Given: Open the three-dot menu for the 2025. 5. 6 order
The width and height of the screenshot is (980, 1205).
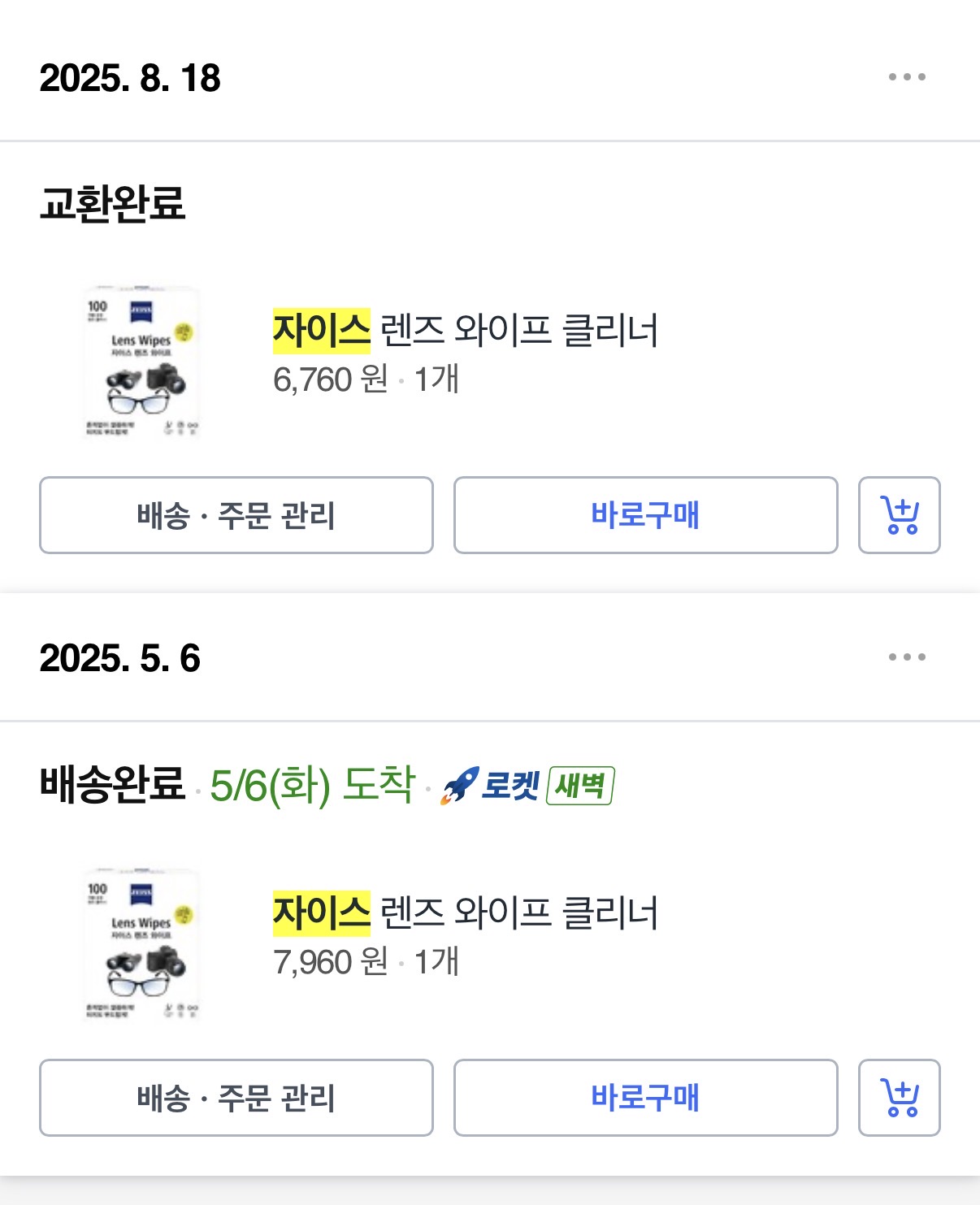Looking at the screenshot, I should tap(907, 657).
